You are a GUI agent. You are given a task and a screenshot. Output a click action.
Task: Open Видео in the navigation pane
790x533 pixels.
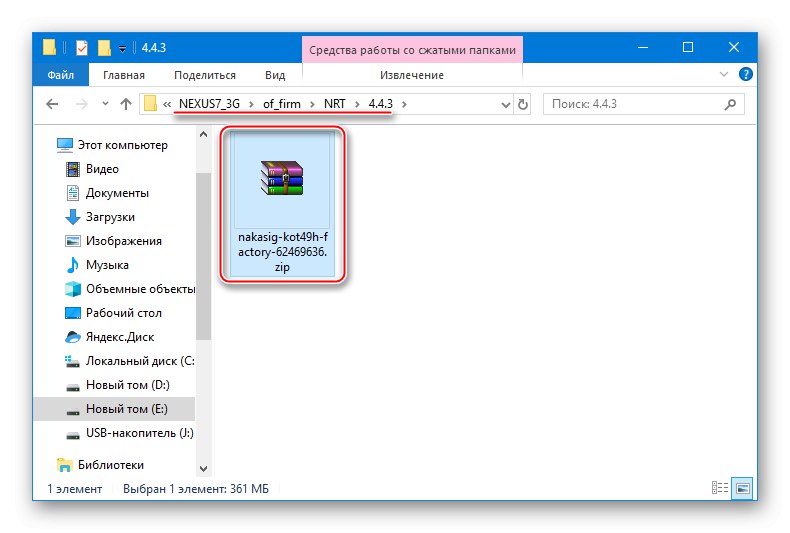click(x=102, y=169)
